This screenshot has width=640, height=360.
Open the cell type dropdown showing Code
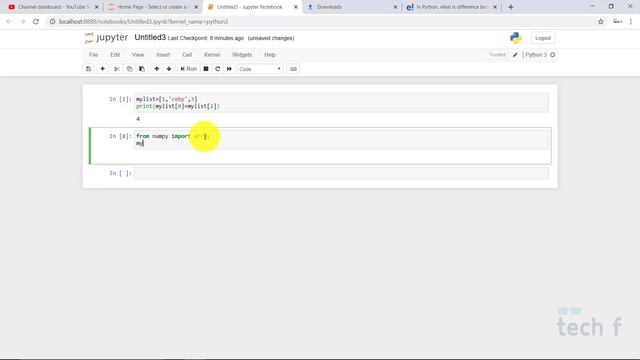click(260, 69)
